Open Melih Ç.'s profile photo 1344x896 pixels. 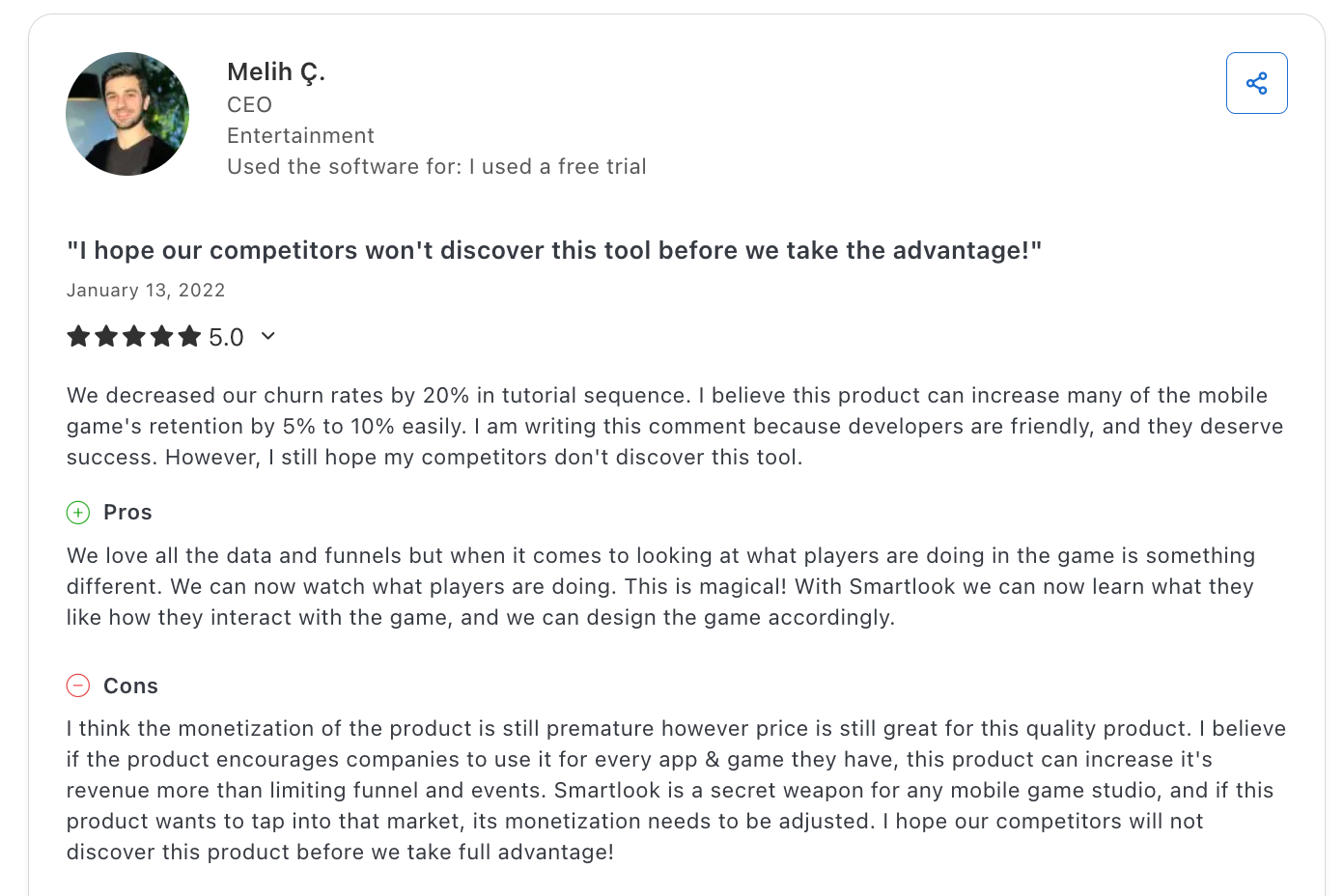tap(127, 114)
